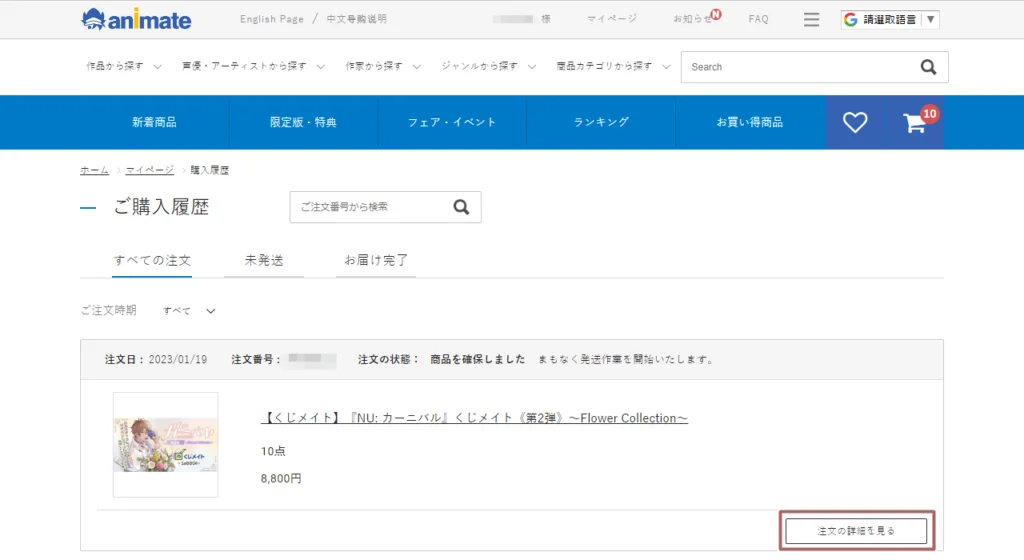Viewport: 1024px width, 560px height.
Task: Click the animate logo
Action: (x=136, y=20)
